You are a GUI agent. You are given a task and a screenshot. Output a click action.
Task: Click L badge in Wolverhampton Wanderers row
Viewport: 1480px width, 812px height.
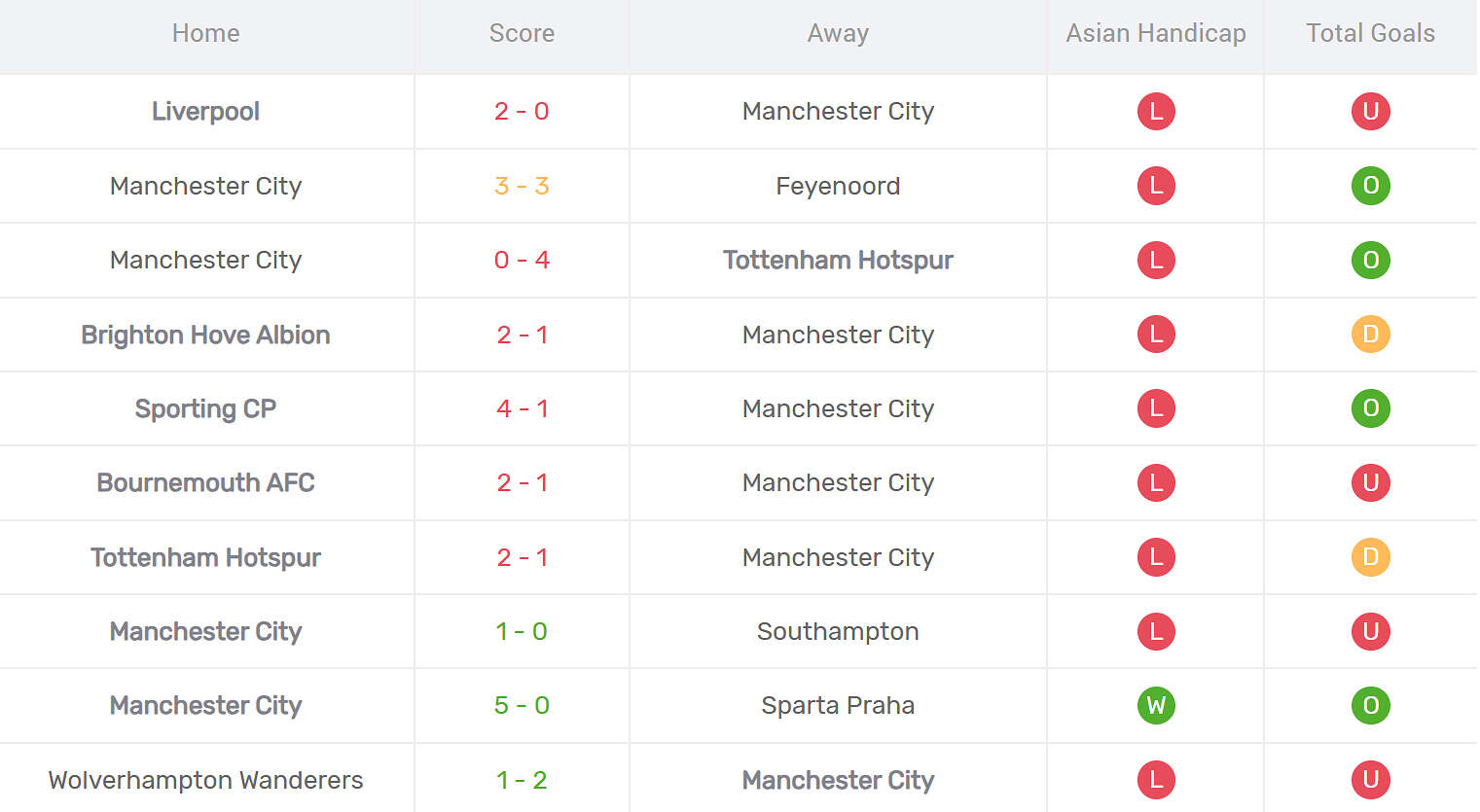coord(1156,779)
